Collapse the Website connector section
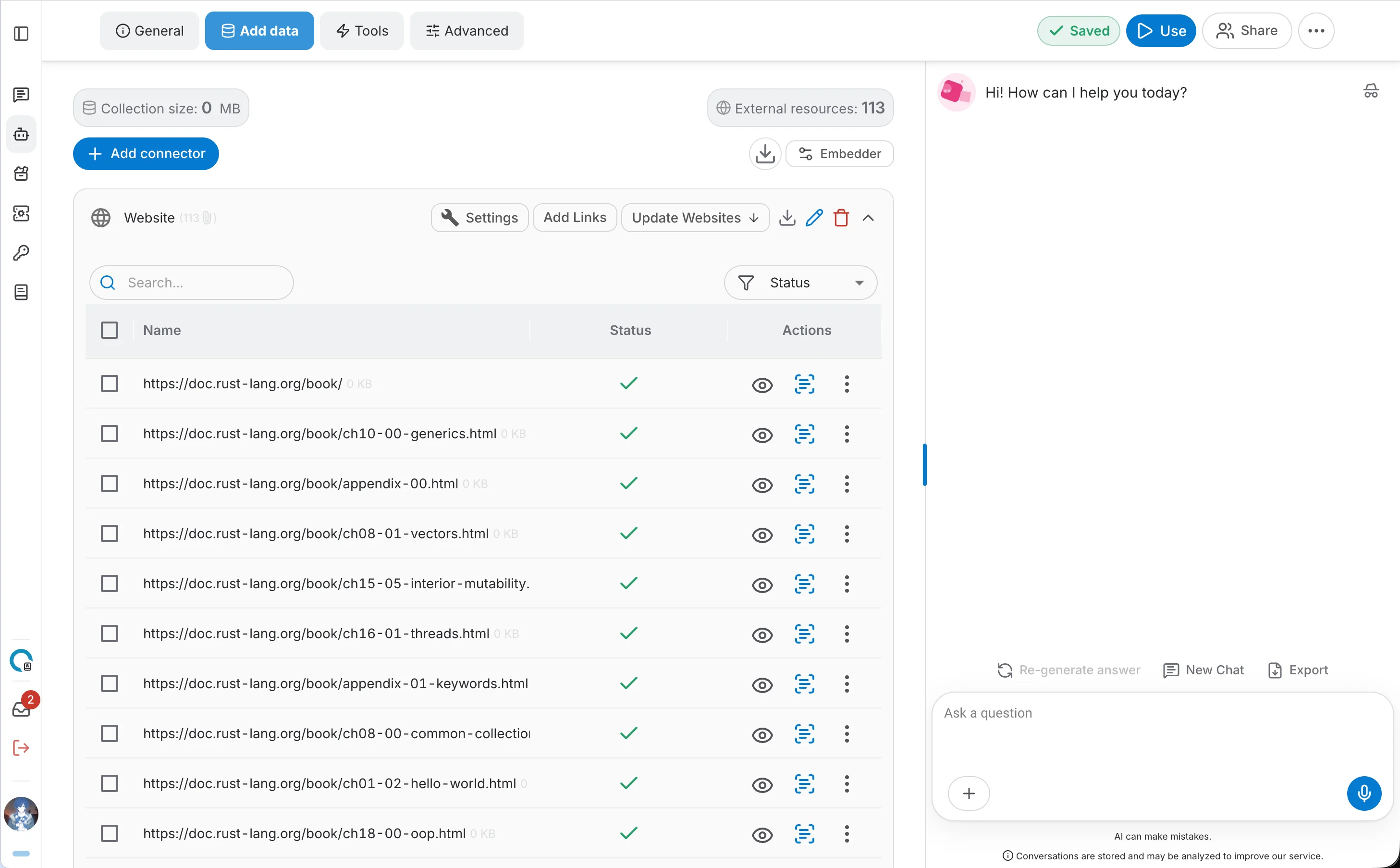1400x868 pixels. tap(868, 218)
